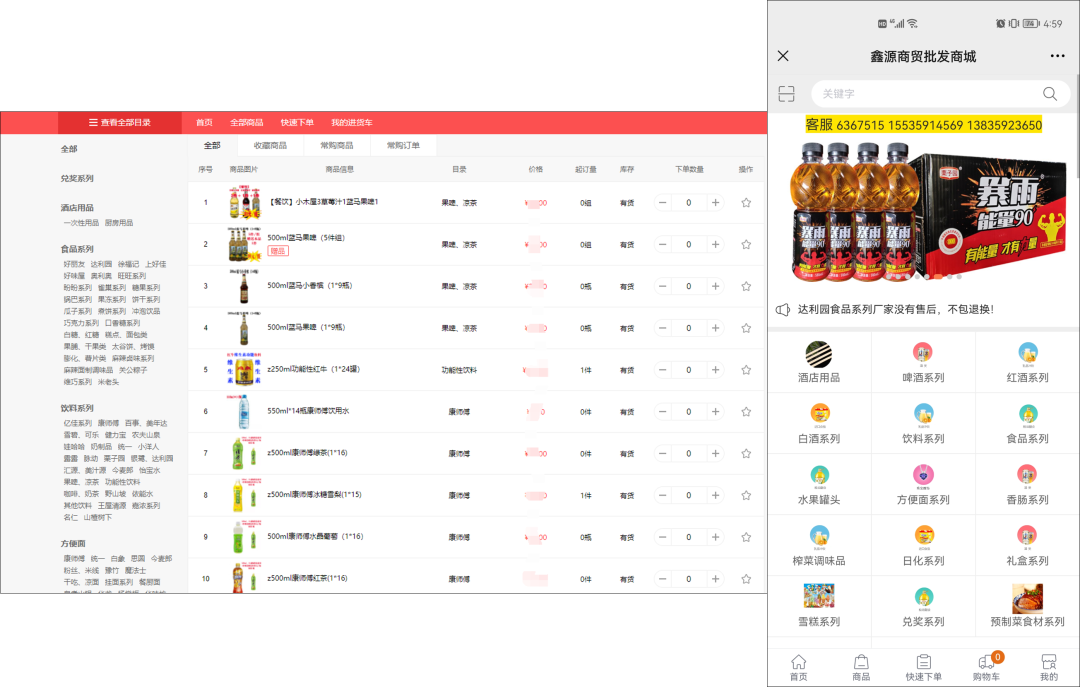Switch to the 收藏商品 tab
Screen dimensions: 1080x687
[x=270, y=145]
